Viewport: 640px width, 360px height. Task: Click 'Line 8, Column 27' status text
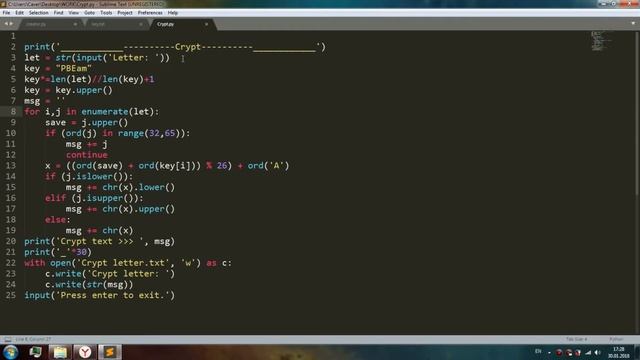coord(33,339)
